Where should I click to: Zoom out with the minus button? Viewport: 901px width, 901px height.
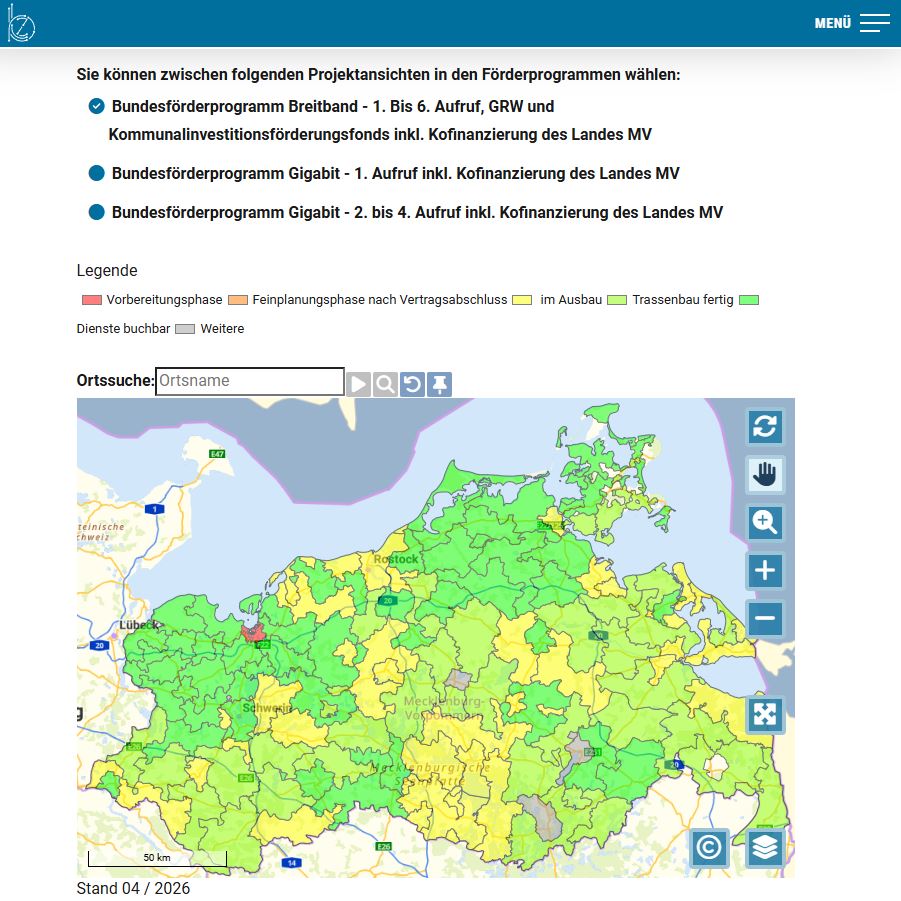(x=765, y=618)
